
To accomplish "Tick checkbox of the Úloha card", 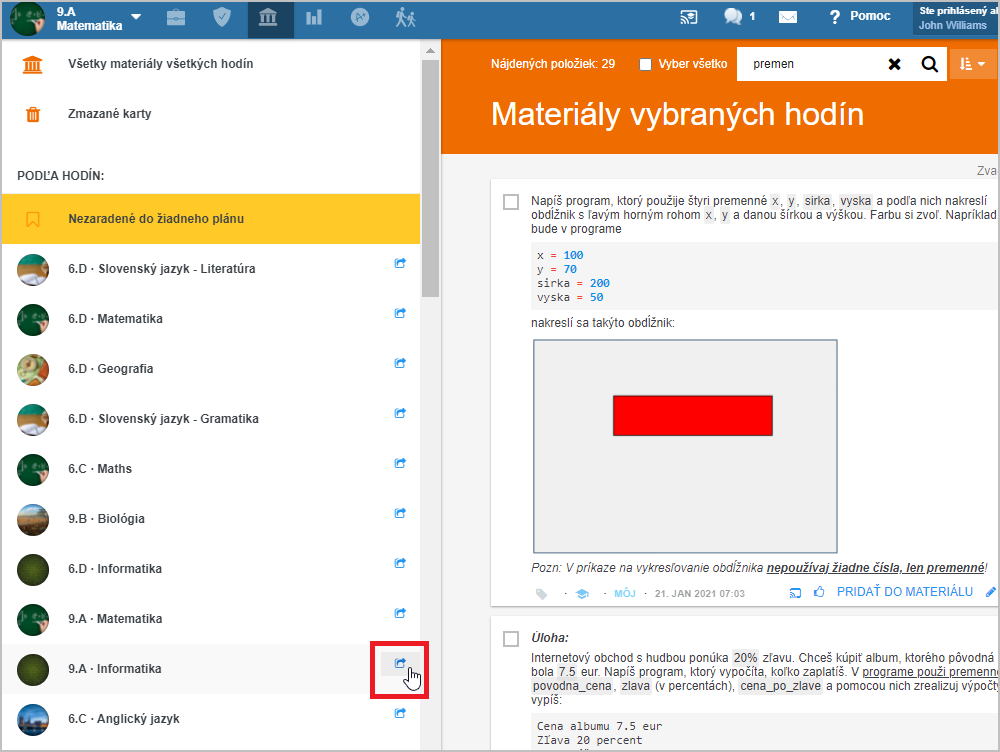I will (511, 638).
